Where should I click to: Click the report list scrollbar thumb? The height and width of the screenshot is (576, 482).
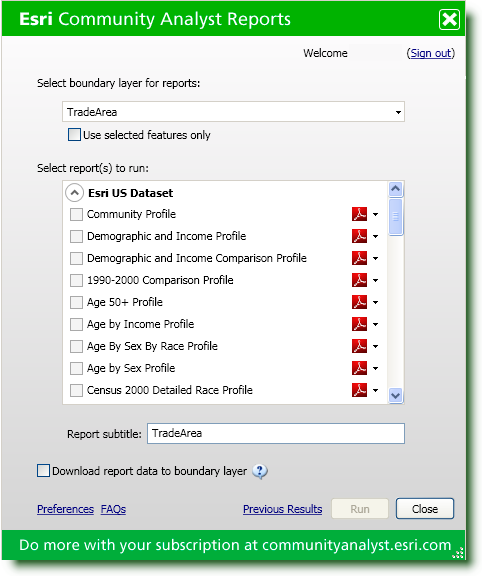pyautogui.click(x=396, y=217)
